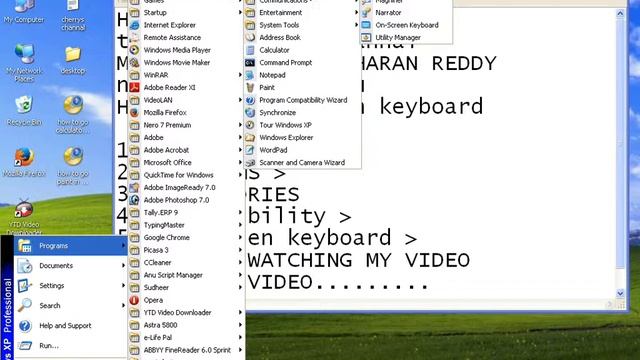Expand VideoLAN submenu
This screenshot has height=360, width=640.
[187, 100]
